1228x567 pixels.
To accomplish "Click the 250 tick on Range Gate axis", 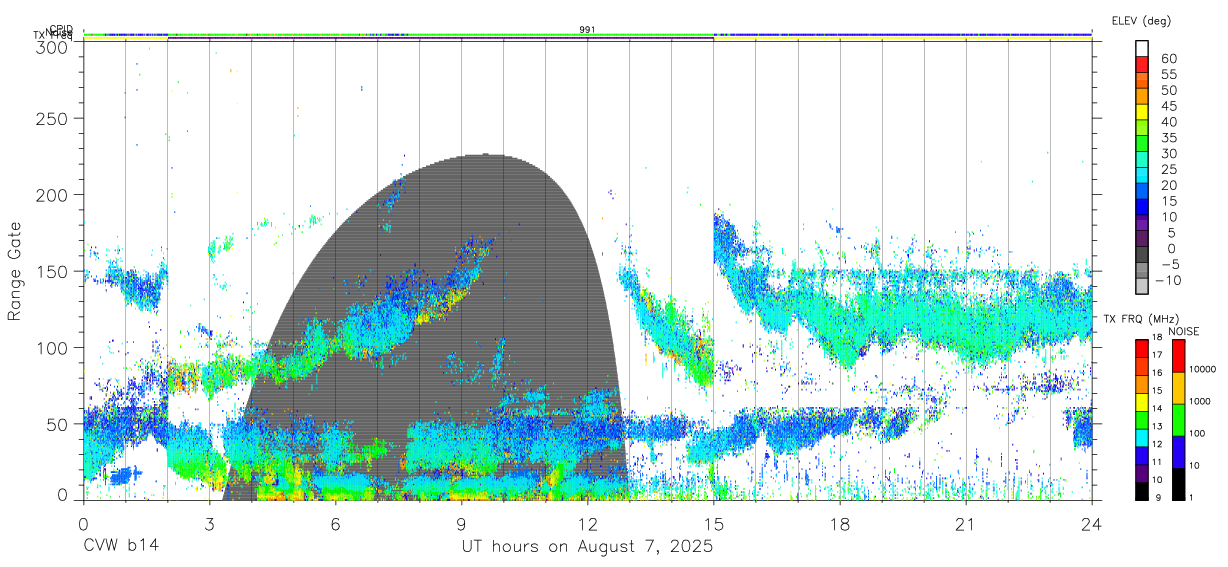I will click(x=52, y=118).
